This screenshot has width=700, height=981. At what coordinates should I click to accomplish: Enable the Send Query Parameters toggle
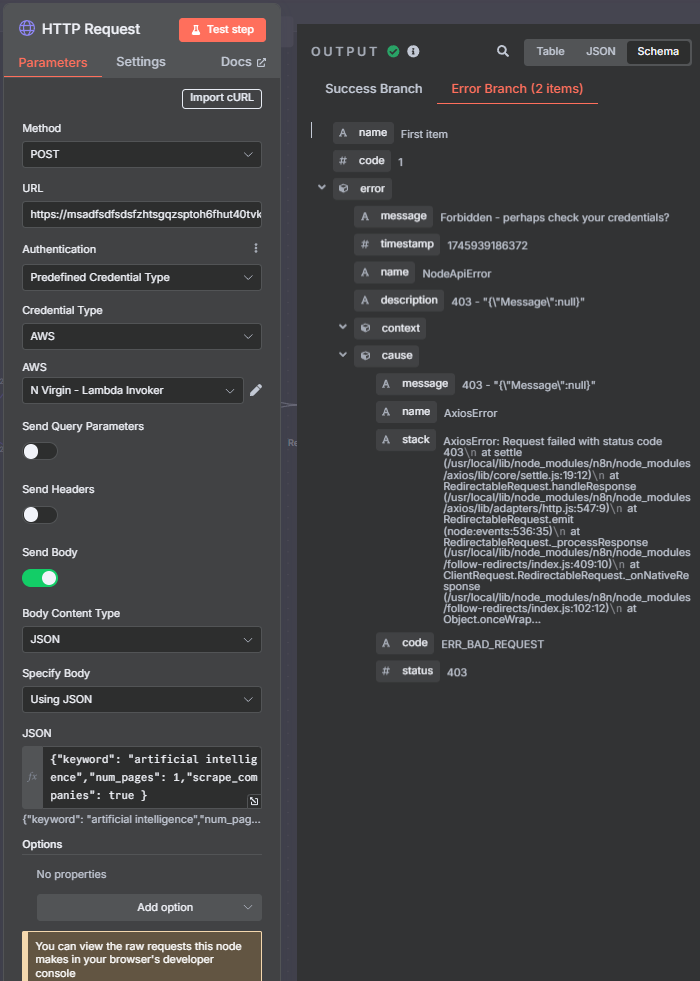40,452
